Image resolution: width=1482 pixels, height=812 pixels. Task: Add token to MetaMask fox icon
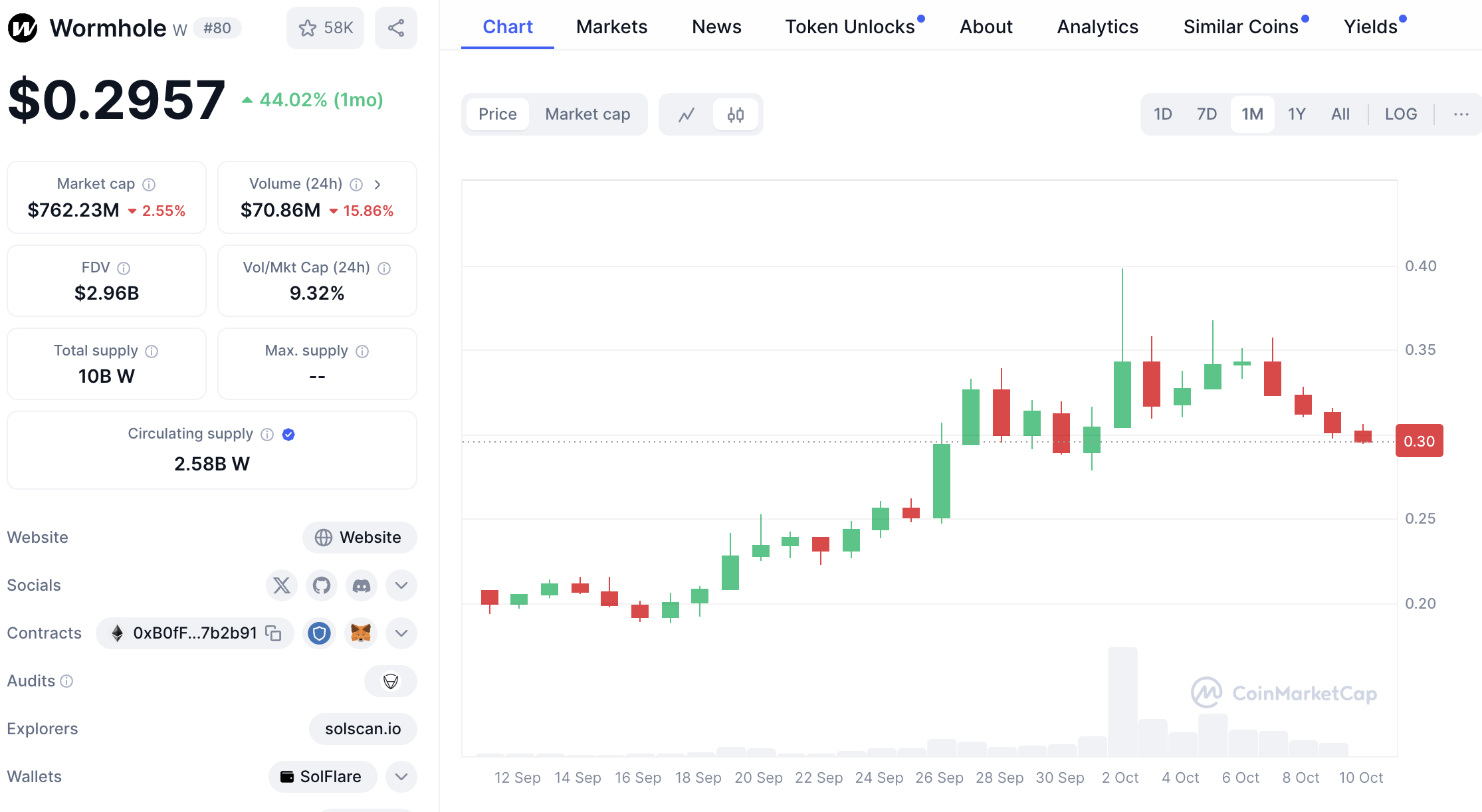[361, 633]
